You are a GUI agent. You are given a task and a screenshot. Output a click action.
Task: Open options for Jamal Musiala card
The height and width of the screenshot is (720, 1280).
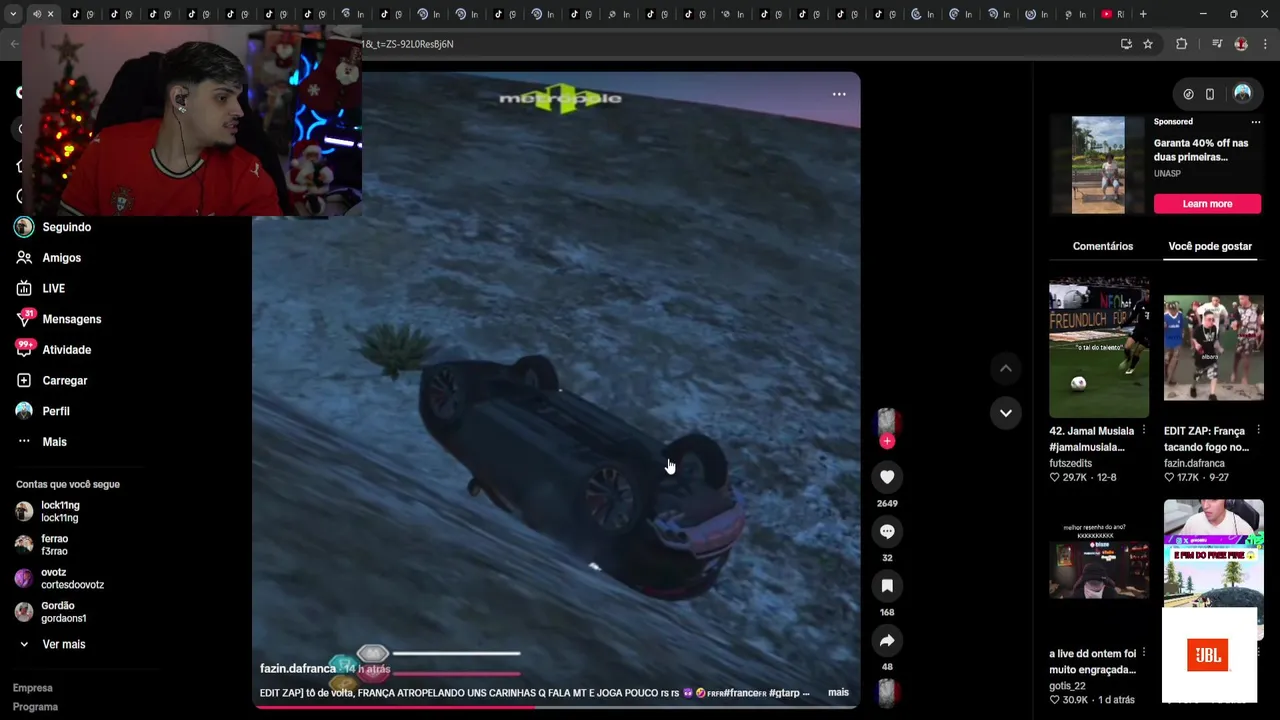[x=1144, y=430]
